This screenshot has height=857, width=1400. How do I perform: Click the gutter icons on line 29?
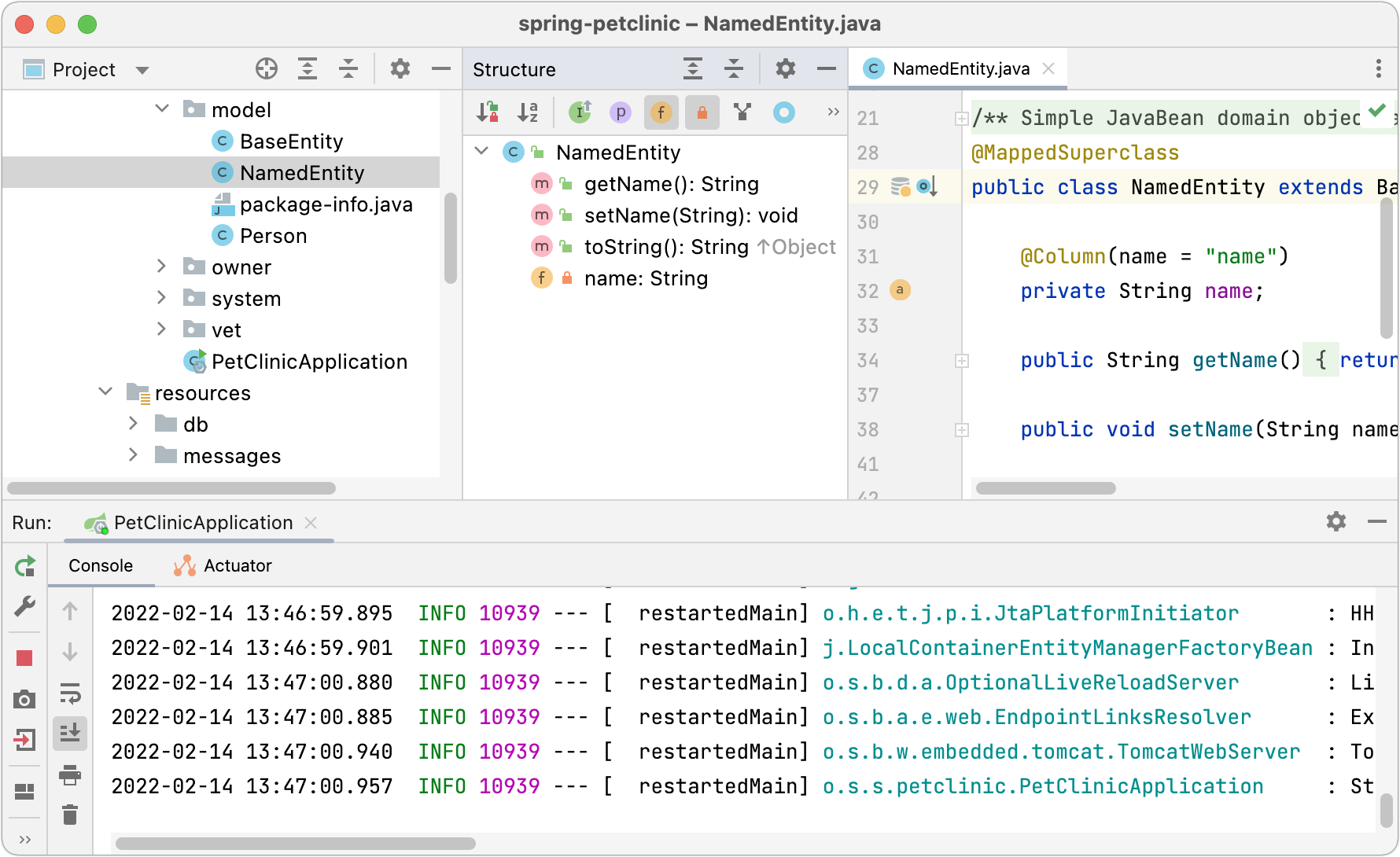(x=913, y=187)
